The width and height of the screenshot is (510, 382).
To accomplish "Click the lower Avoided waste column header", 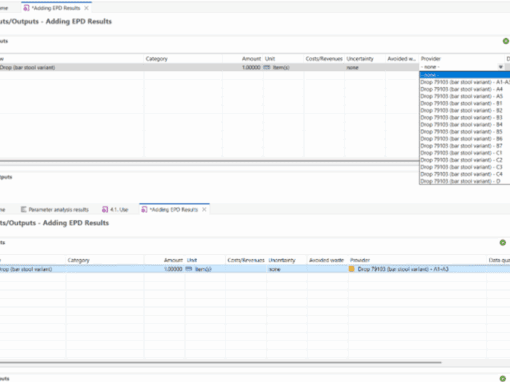I will pos(327,260).
